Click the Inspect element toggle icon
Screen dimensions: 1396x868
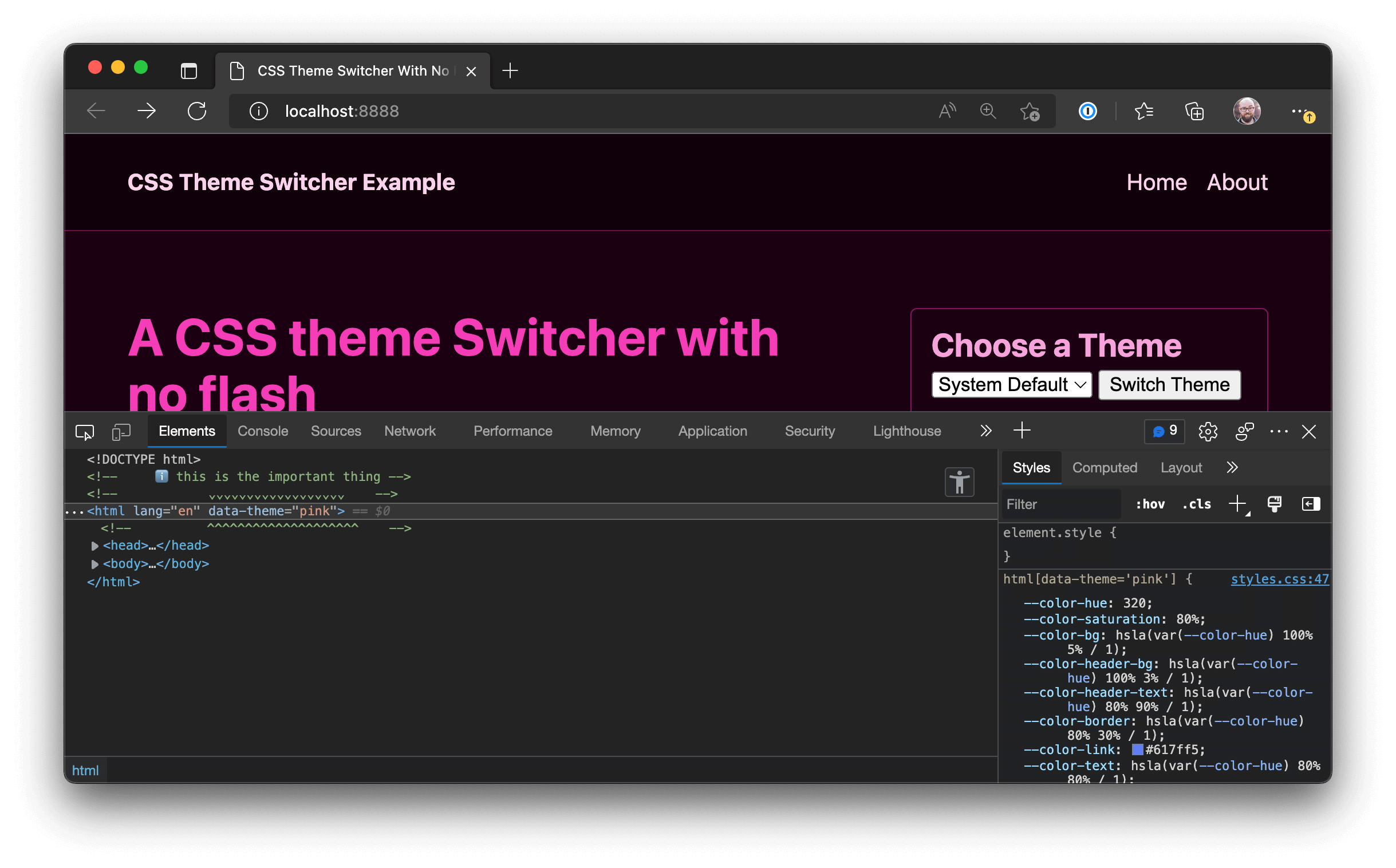[85, 432]
